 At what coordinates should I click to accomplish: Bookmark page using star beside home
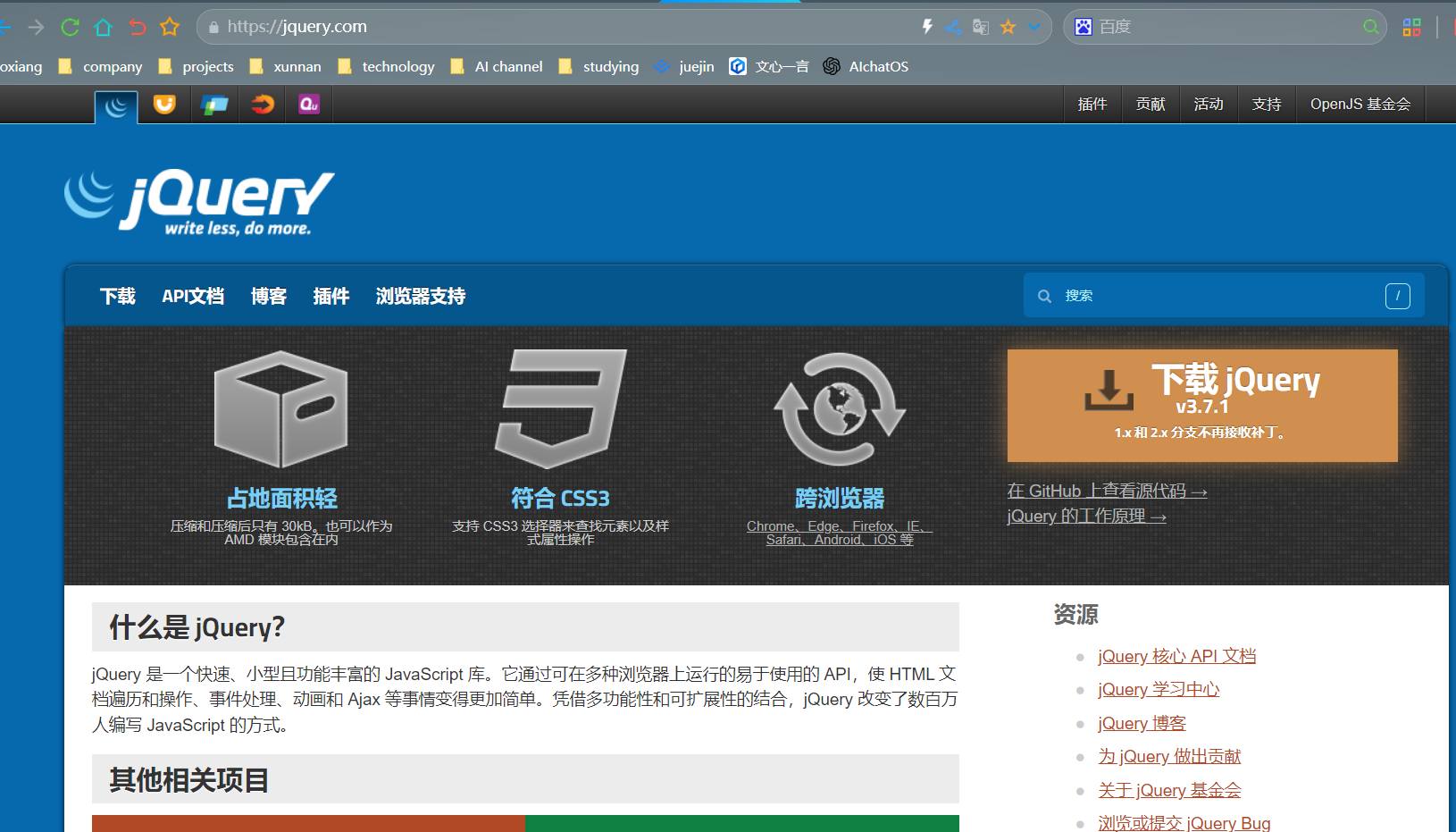tap(170, 27)
